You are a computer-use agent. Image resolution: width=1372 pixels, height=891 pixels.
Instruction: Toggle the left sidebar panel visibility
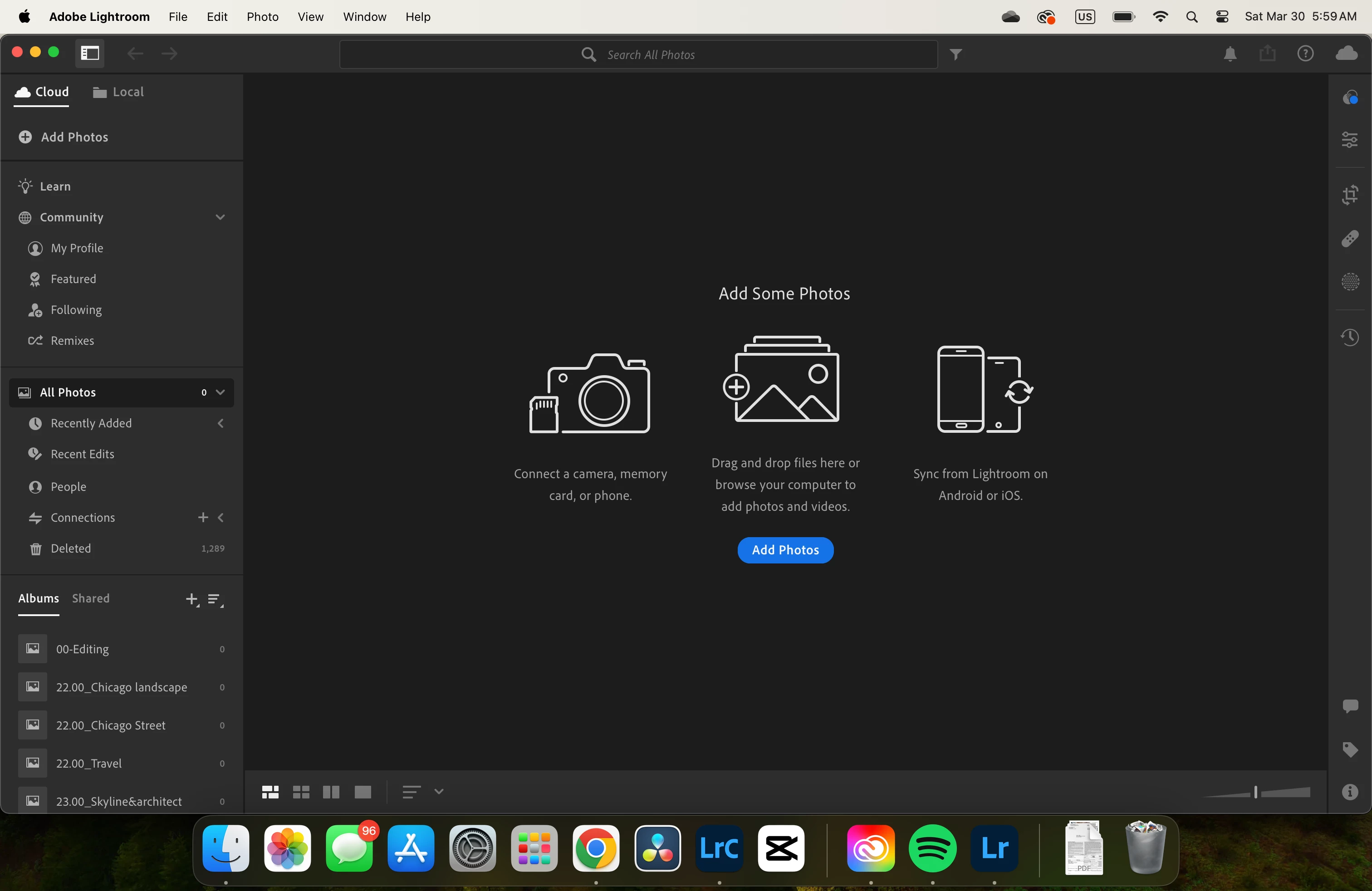coord(90,54)
